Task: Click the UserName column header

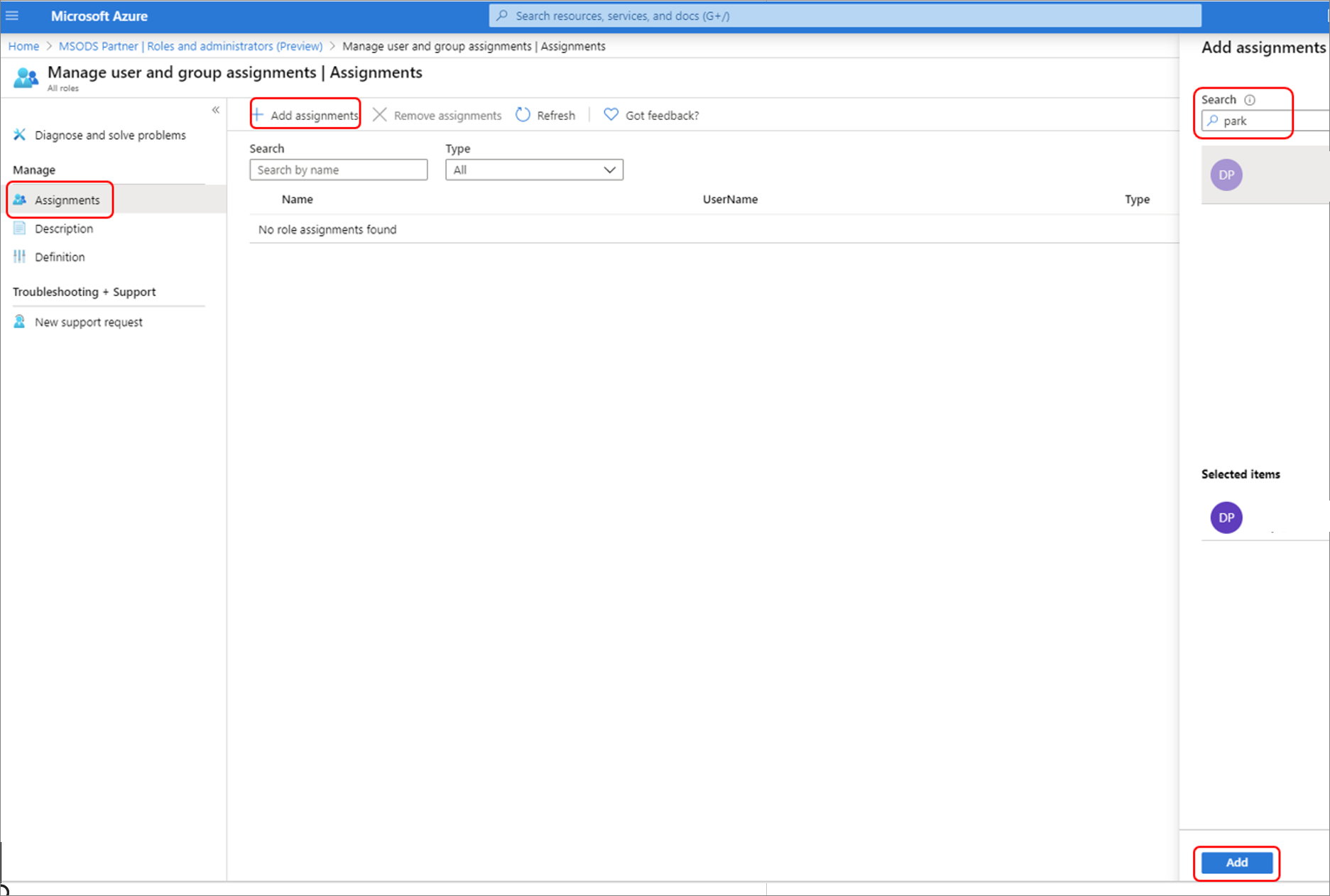Action: 730,200
